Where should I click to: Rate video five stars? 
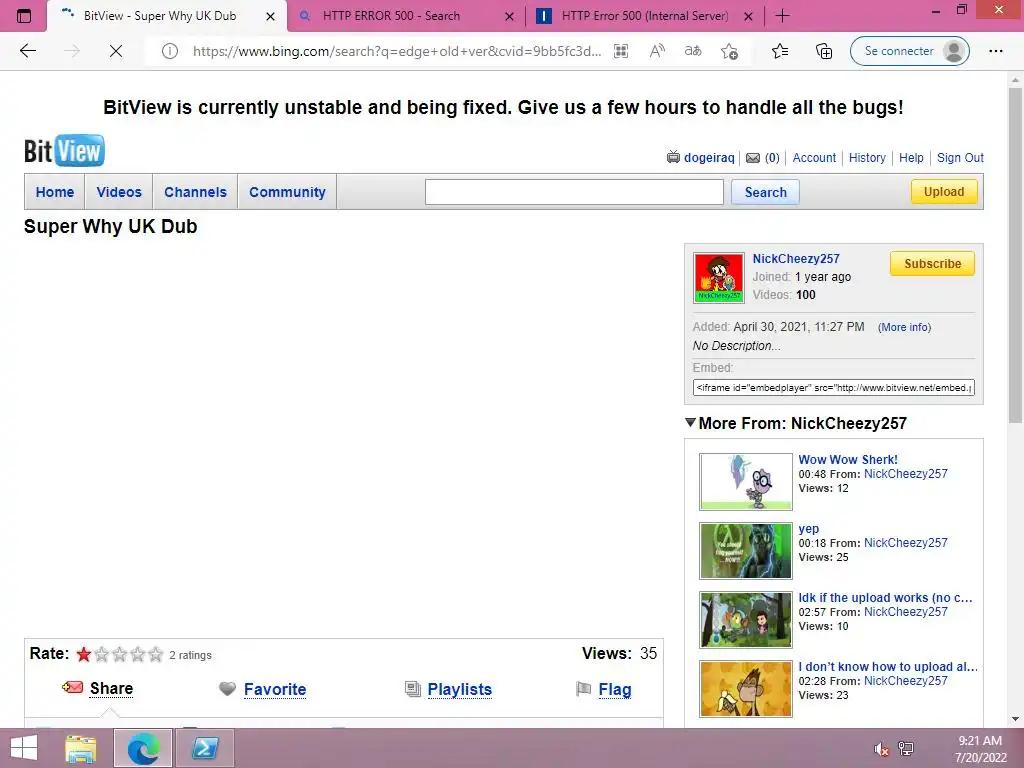pos(155,654)
